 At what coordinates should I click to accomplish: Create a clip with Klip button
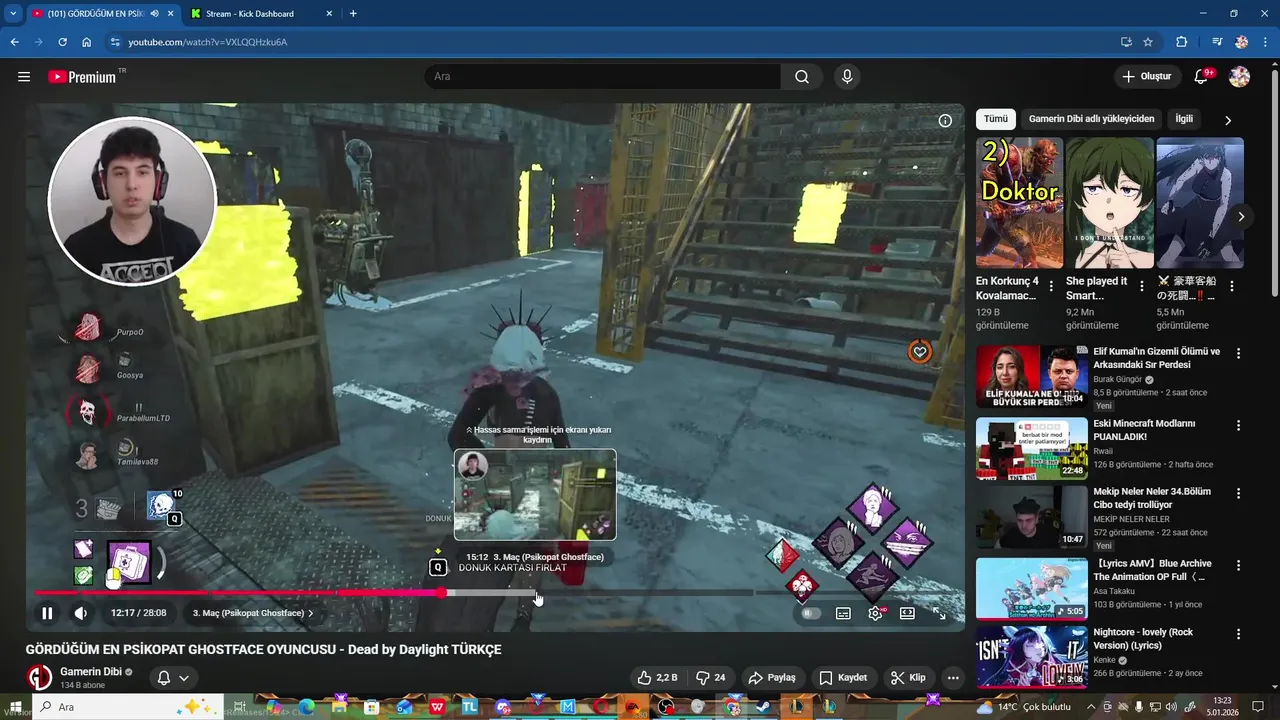point(908,677)
